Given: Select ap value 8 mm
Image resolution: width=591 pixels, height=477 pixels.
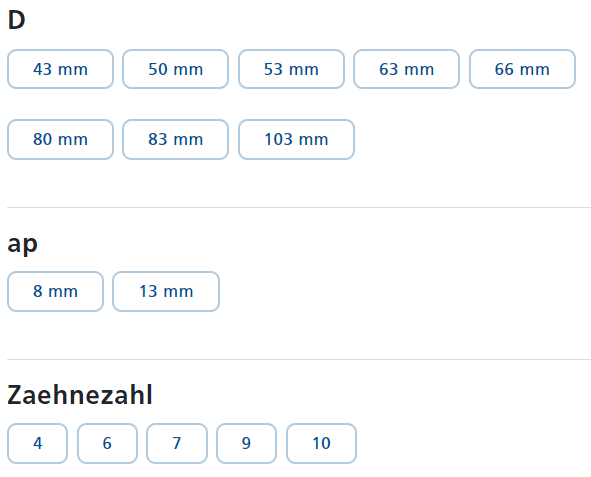Looking at the screenshot, I should click(x=55, y=291).
